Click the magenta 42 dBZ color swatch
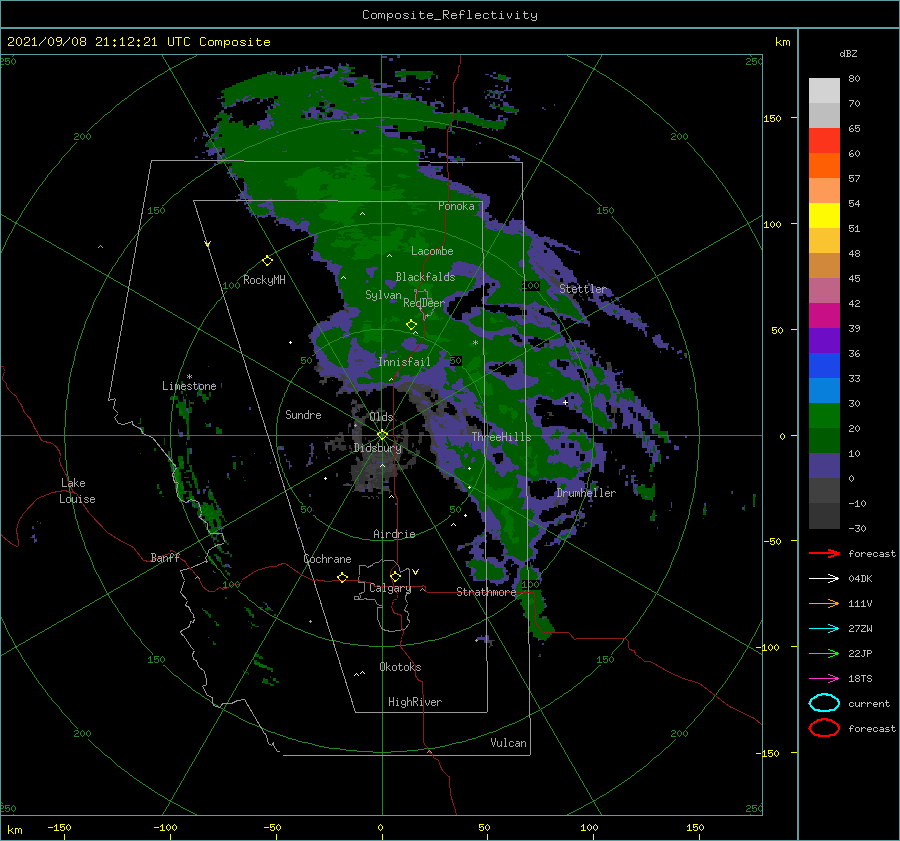The image size is (900, 841). (824, 316)
